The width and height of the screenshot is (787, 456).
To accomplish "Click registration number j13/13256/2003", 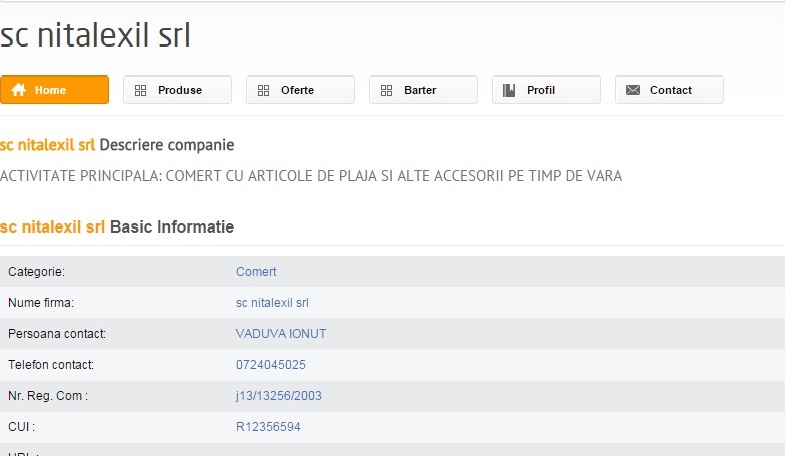I will tap(279, 396).
